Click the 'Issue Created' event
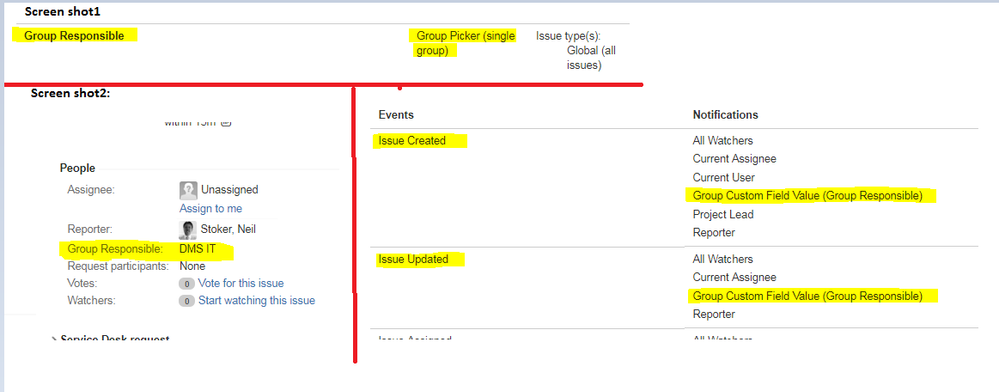This screenshot has height=392, width=999. 412,141
